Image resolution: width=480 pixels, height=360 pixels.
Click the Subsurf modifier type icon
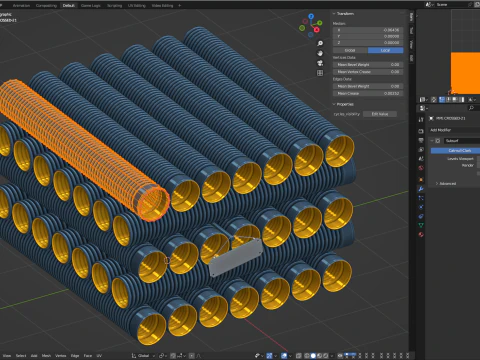(x=438, y=141)
